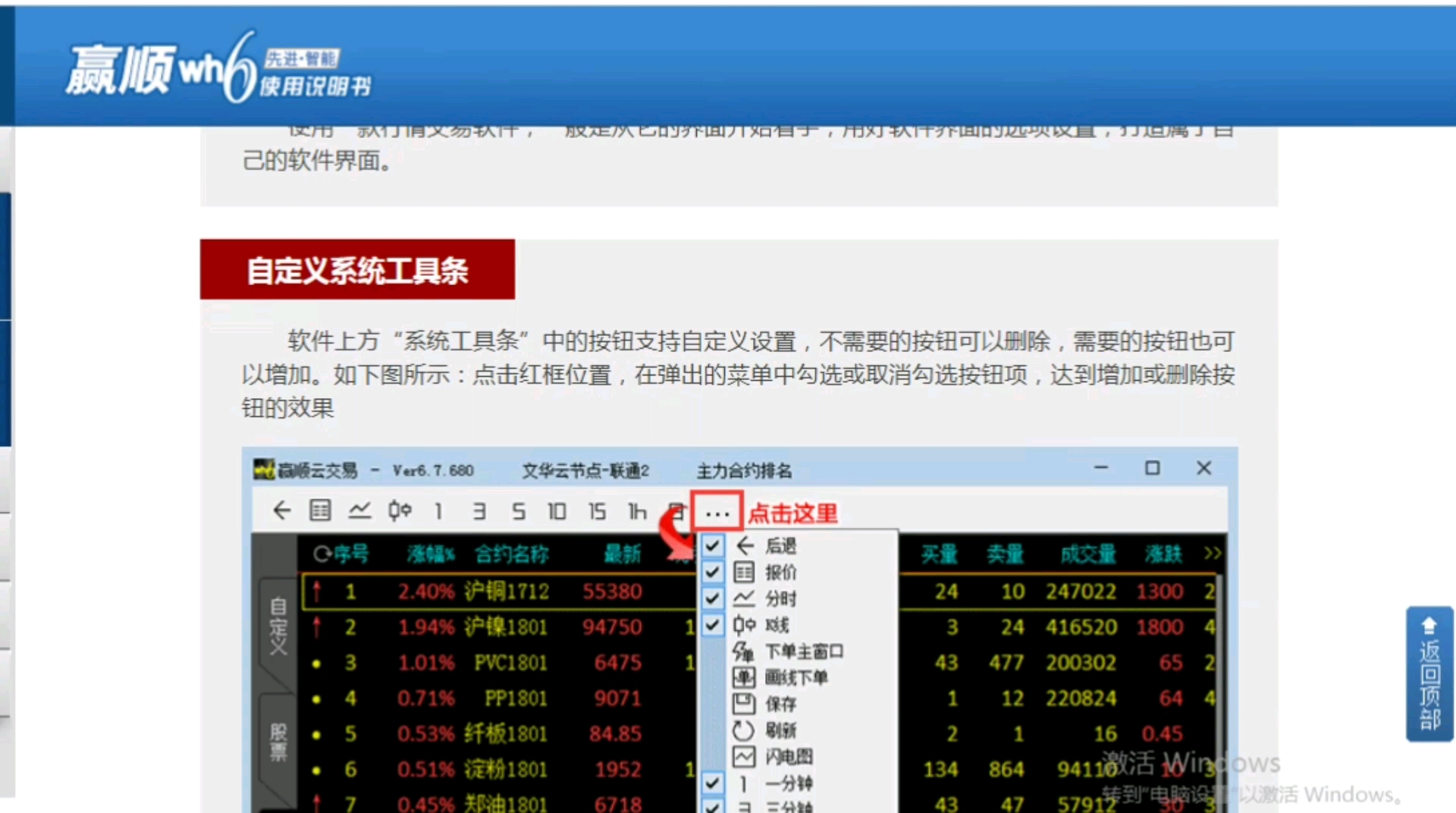Click the 文华云节点-联通2 title text

point(585,471)
